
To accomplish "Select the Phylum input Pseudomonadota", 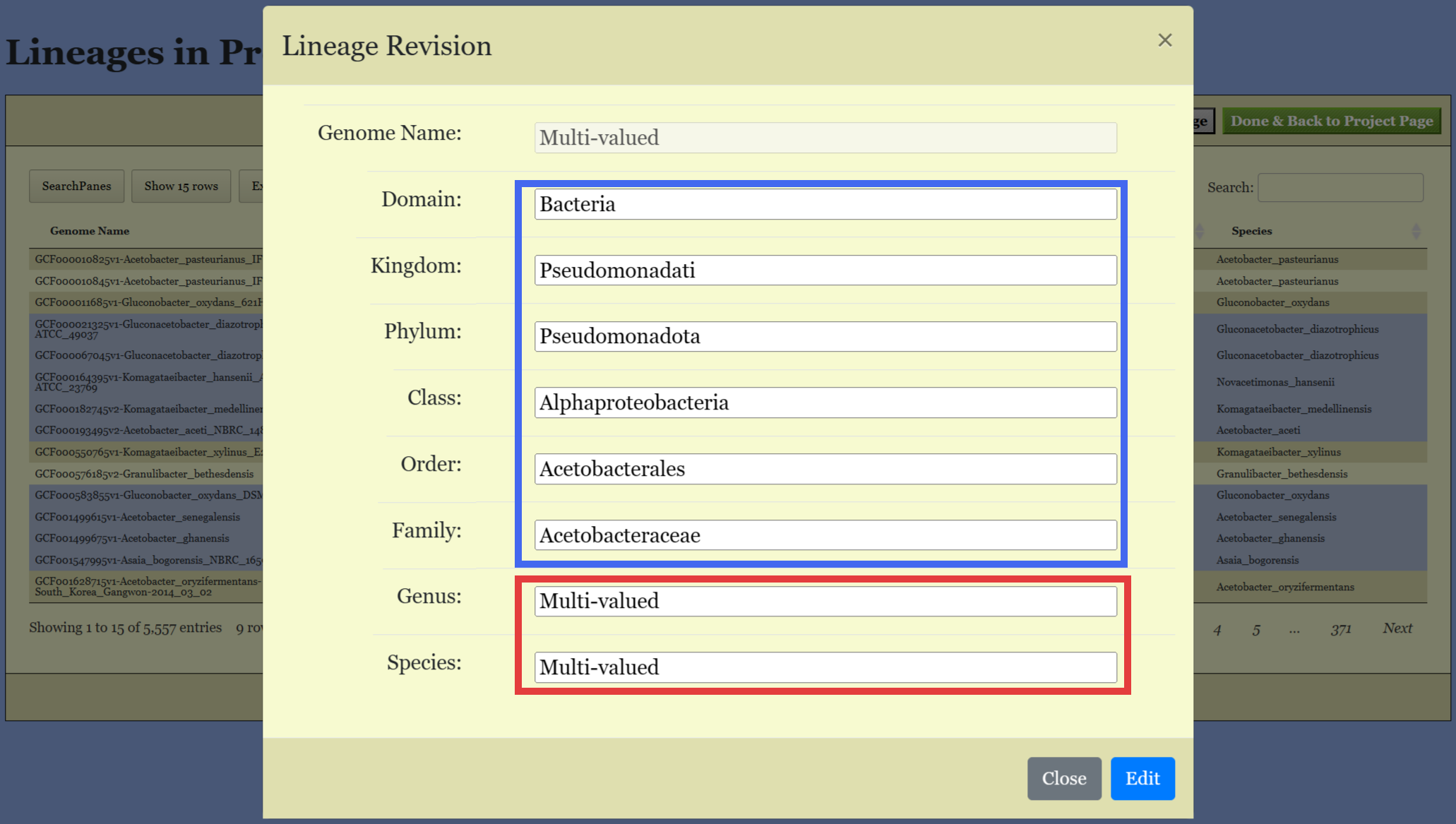I will pyautogui.click(x=825, y=337).
